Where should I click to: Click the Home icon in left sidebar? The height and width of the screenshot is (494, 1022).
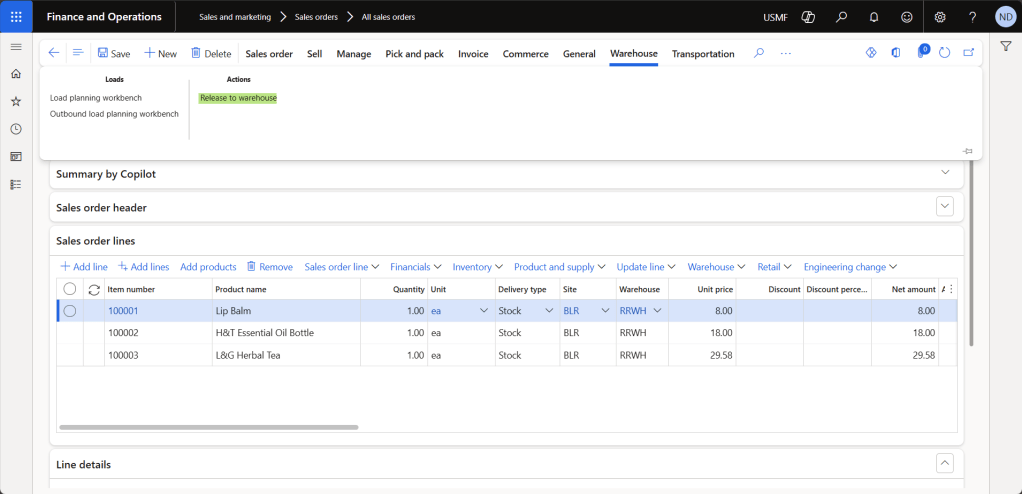16,74
